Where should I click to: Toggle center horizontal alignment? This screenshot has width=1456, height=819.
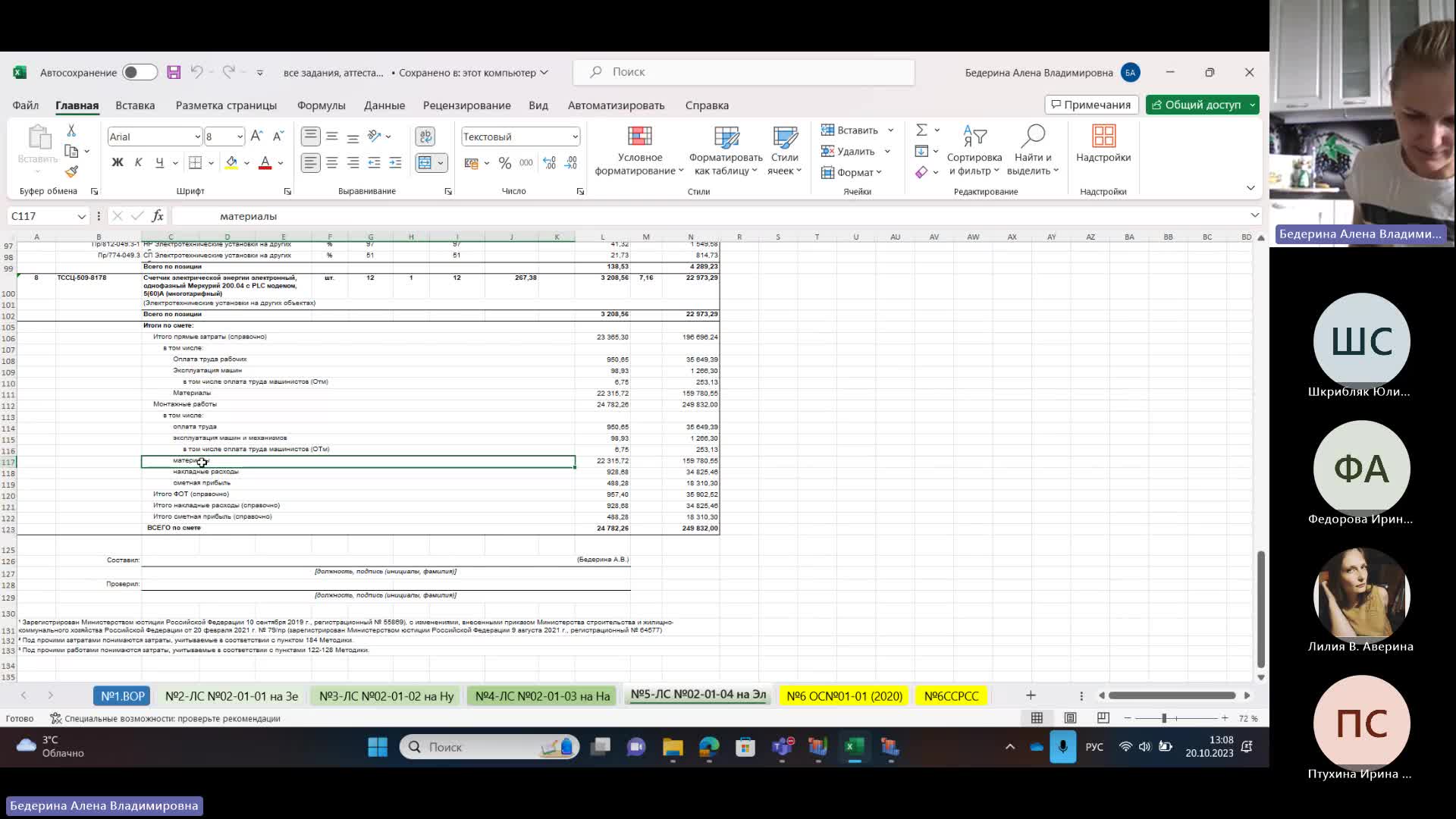[331, 162]
